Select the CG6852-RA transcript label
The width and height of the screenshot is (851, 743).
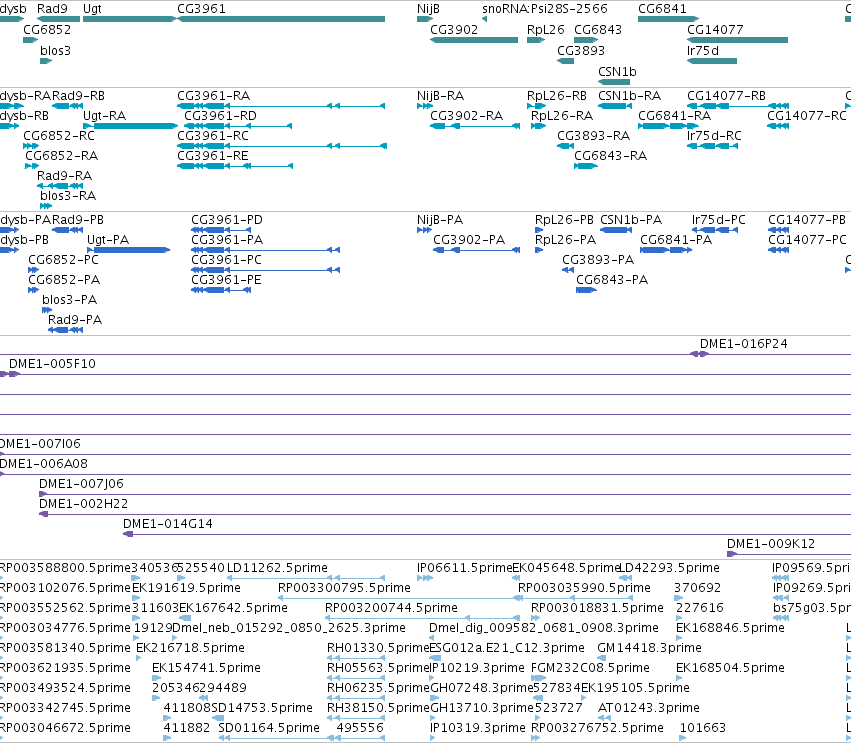pos(61,156)
